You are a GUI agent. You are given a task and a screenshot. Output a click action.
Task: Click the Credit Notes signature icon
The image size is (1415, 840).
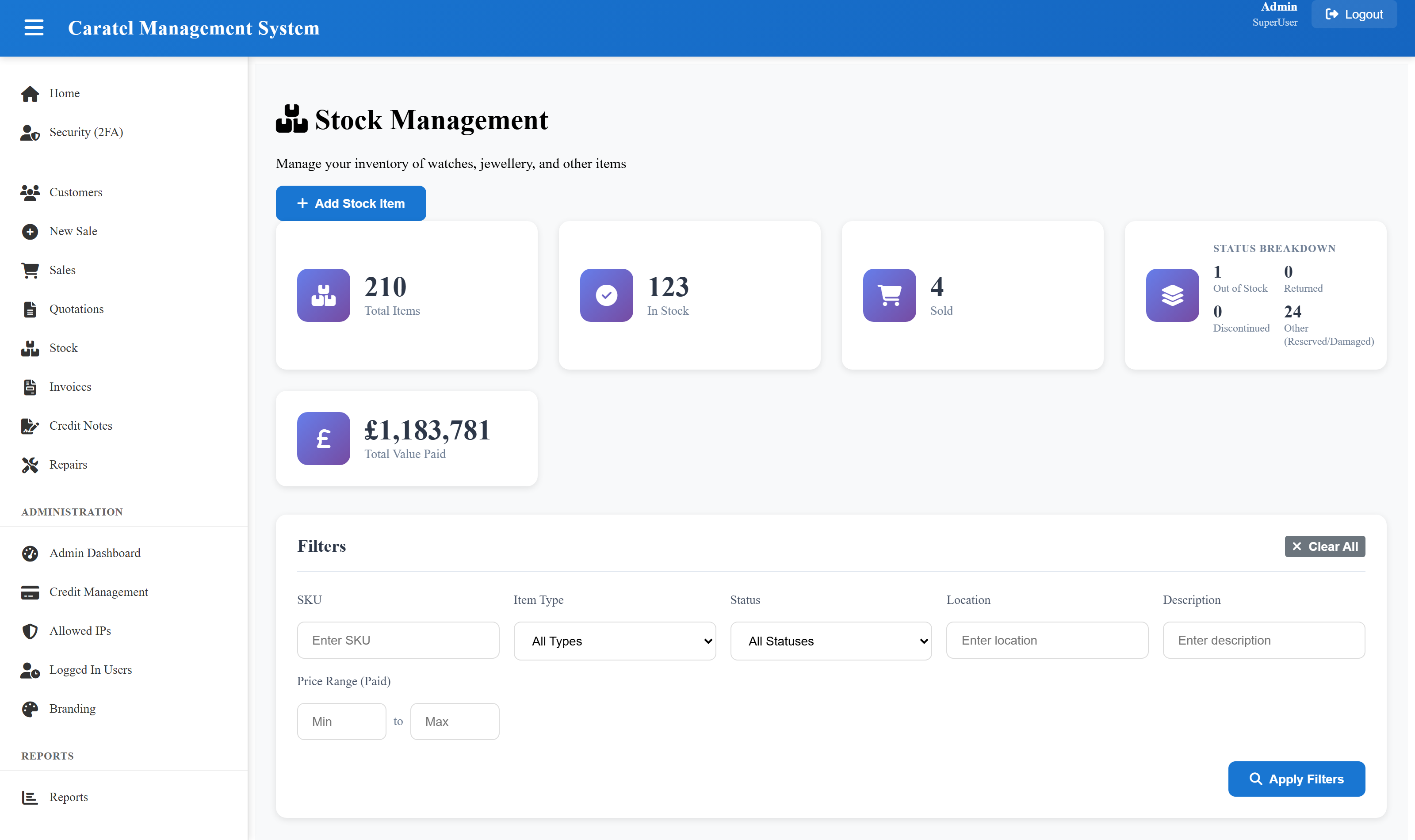pyautogui.click(x=30, y=426)
